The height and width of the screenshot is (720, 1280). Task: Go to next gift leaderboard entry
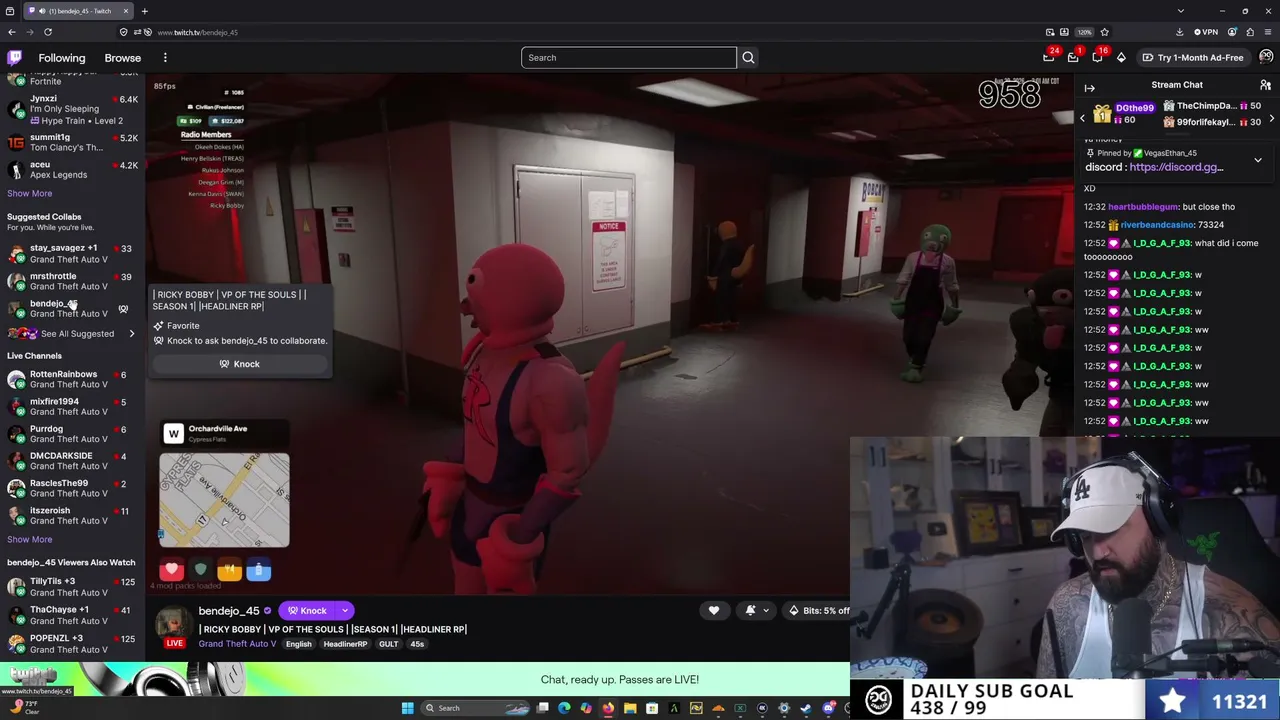coord(1271,119)
